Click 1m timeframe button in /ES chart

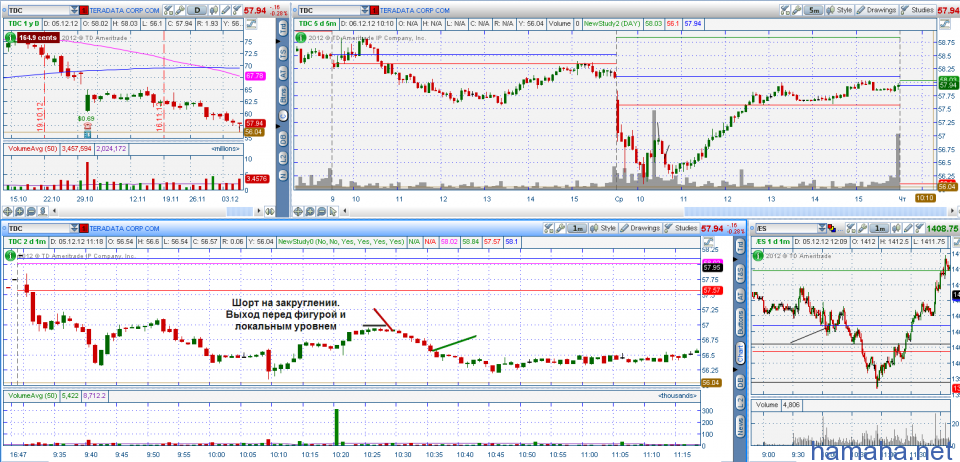pos(879,228)
